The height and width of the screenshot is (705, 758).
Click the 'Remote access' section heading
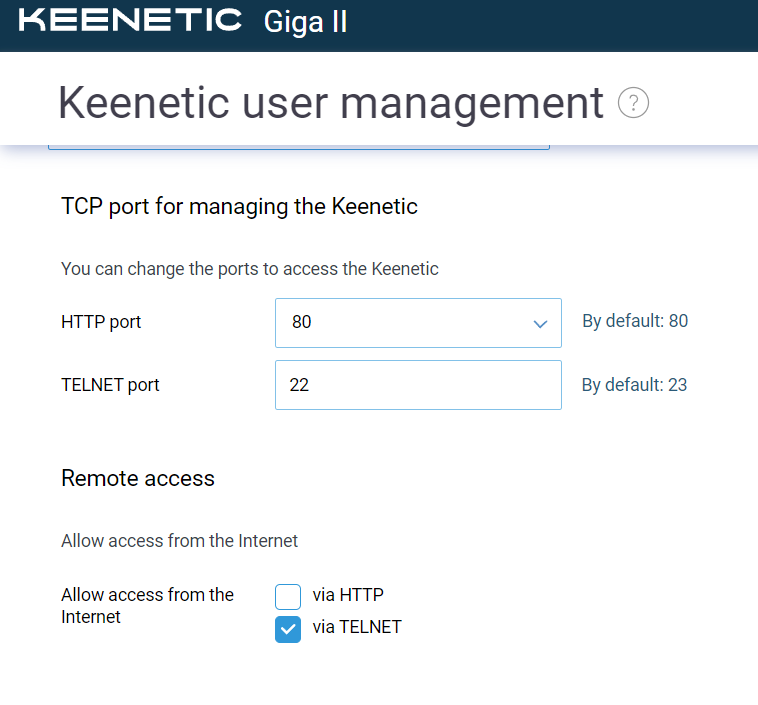coord(138,478)
